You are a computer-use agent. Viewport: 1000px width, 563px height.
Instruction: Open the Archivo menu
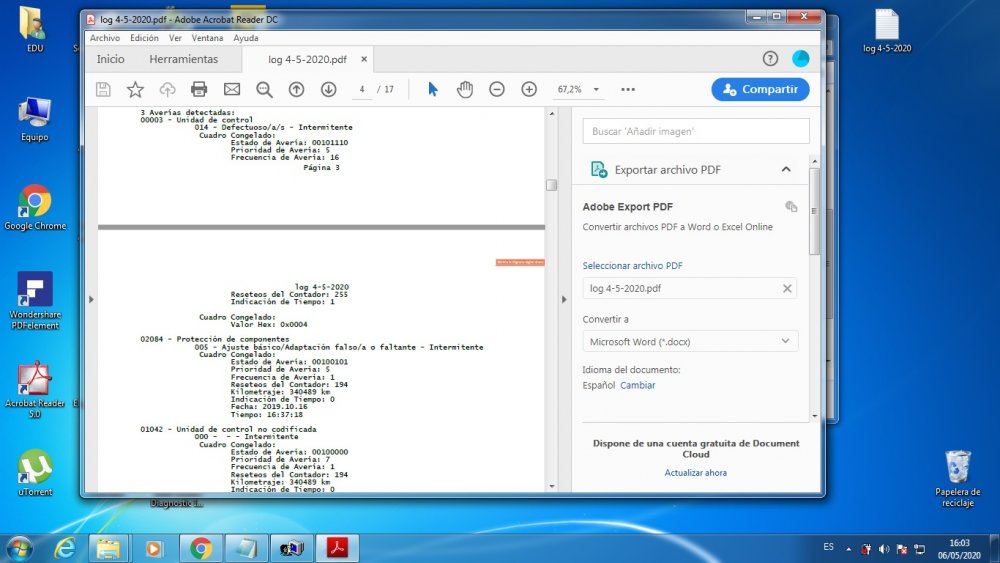[x=105, y=38]
